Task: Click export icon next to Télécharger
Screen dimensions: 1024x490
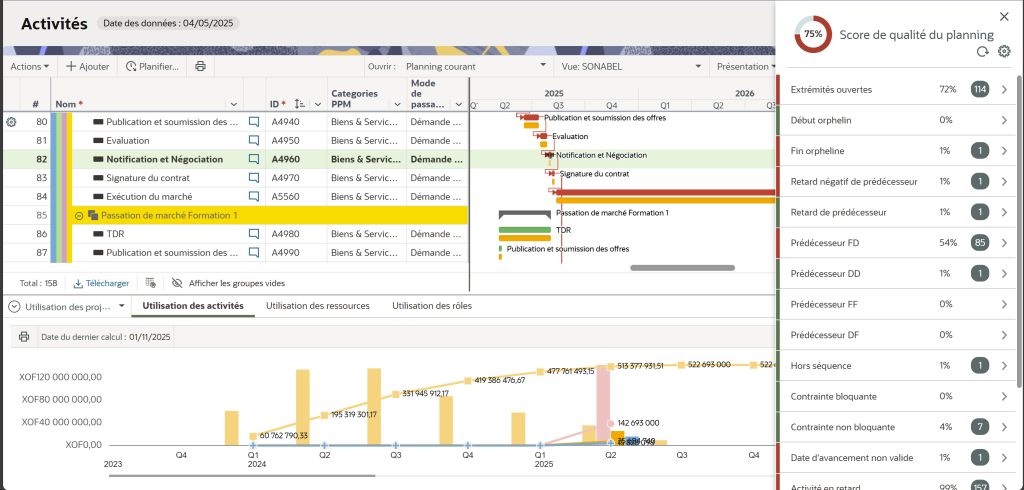Action: [x=150, y=283]
